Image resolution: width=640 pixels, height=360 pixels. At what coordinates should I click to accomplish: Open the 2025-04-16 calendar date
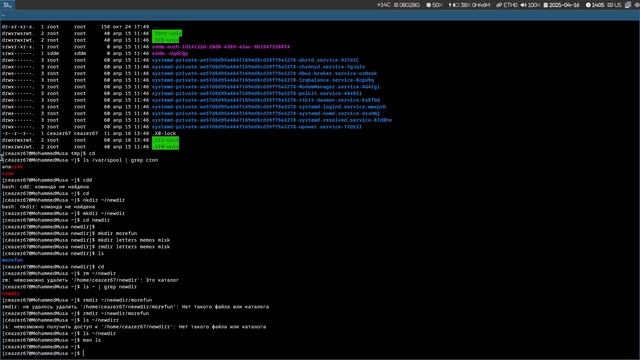point(561,5)
